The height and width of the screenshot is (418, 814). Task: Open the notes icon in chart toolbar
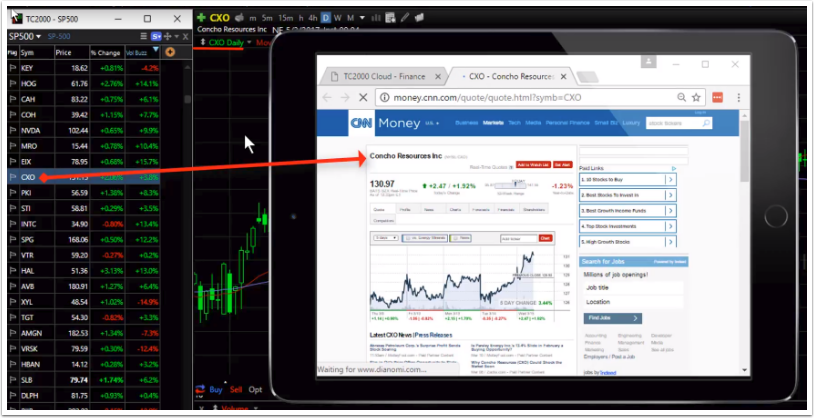pyautogui.click(x=390, y=18)
